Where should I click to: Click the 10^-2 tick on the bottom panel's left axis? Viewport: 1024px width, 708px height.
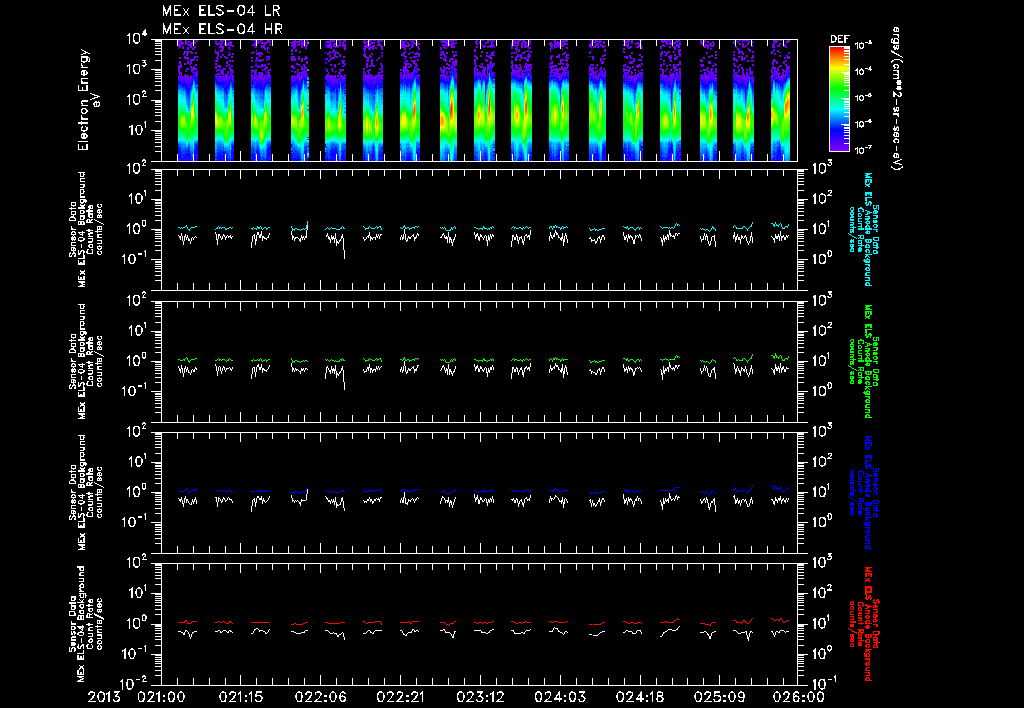(x=135, y=683)
